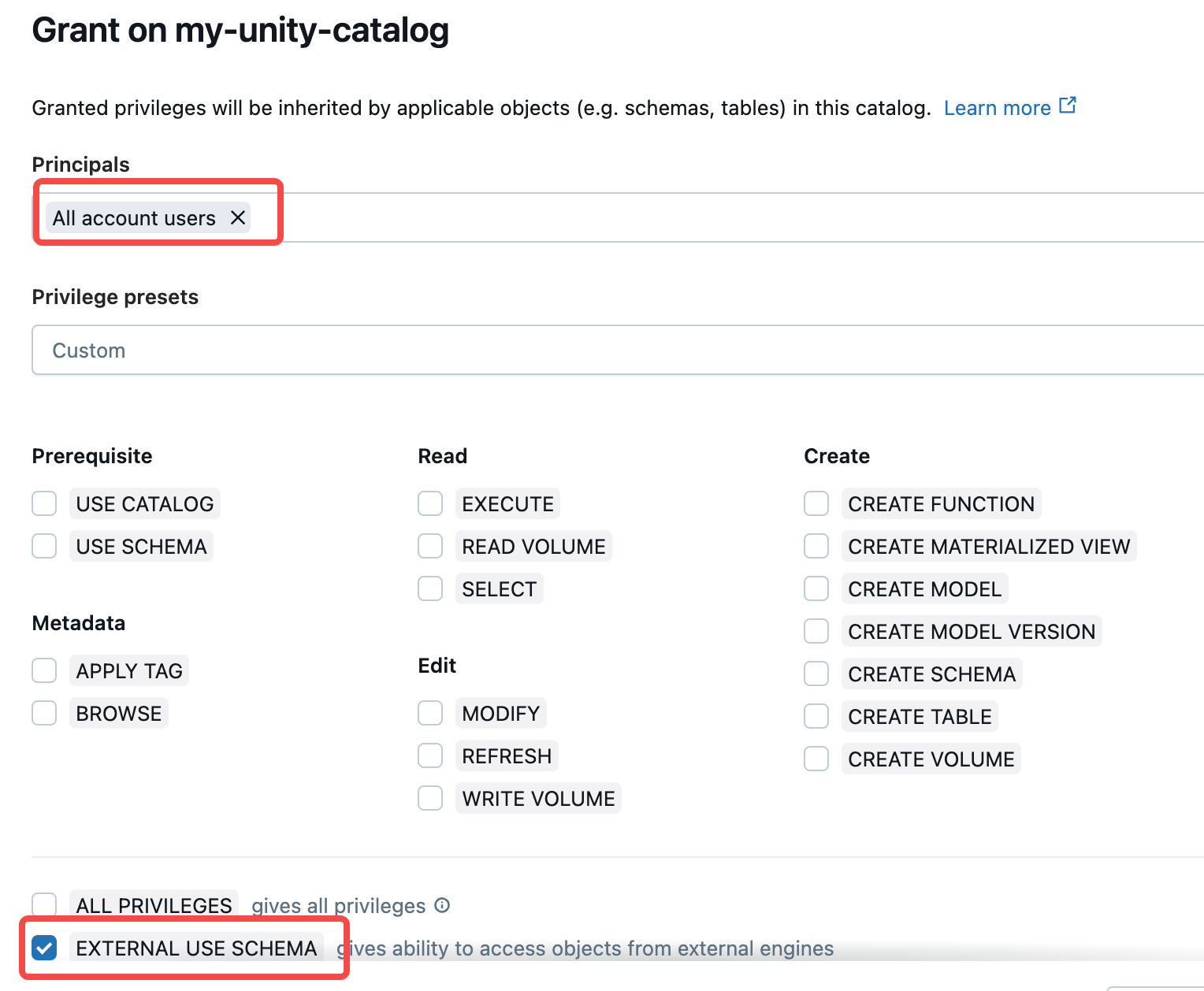Enable the ALL PRIVILEGES option

coord(44,904)
